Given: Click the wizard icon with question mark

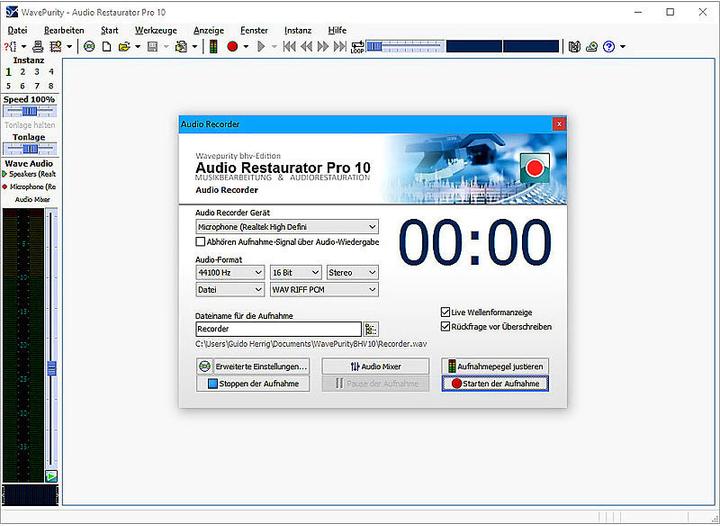Looking at the screenshot, I should 10,46.
